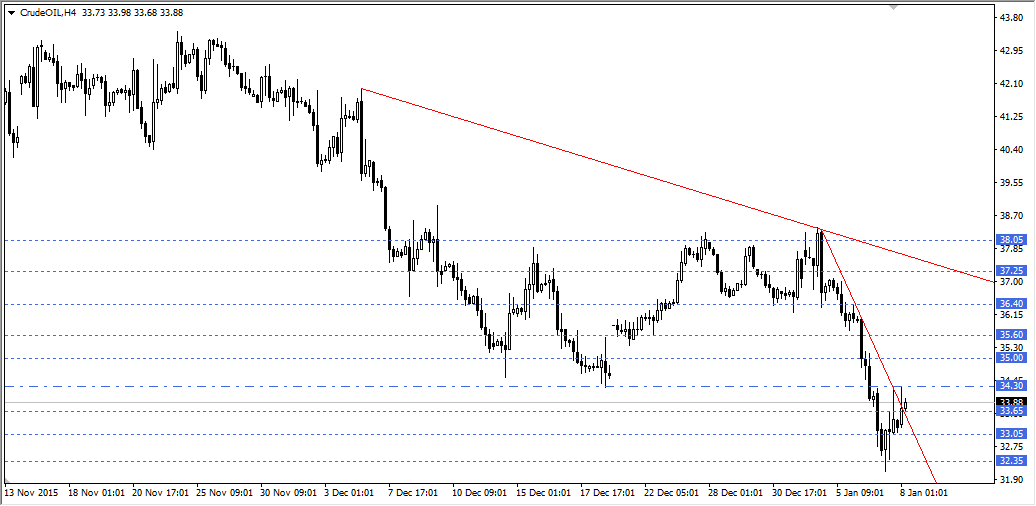Click the 31.90 value on the price scale

[1011, 480]
